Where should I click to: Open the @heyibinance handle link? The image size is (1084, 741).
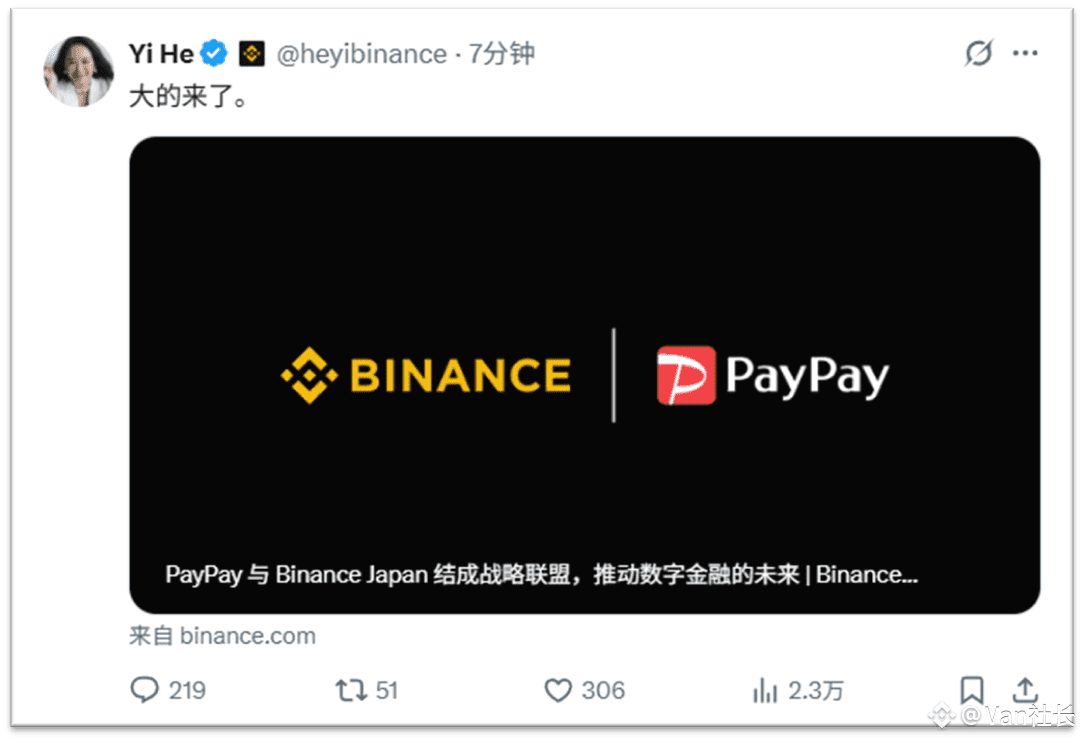pos(362,54)
